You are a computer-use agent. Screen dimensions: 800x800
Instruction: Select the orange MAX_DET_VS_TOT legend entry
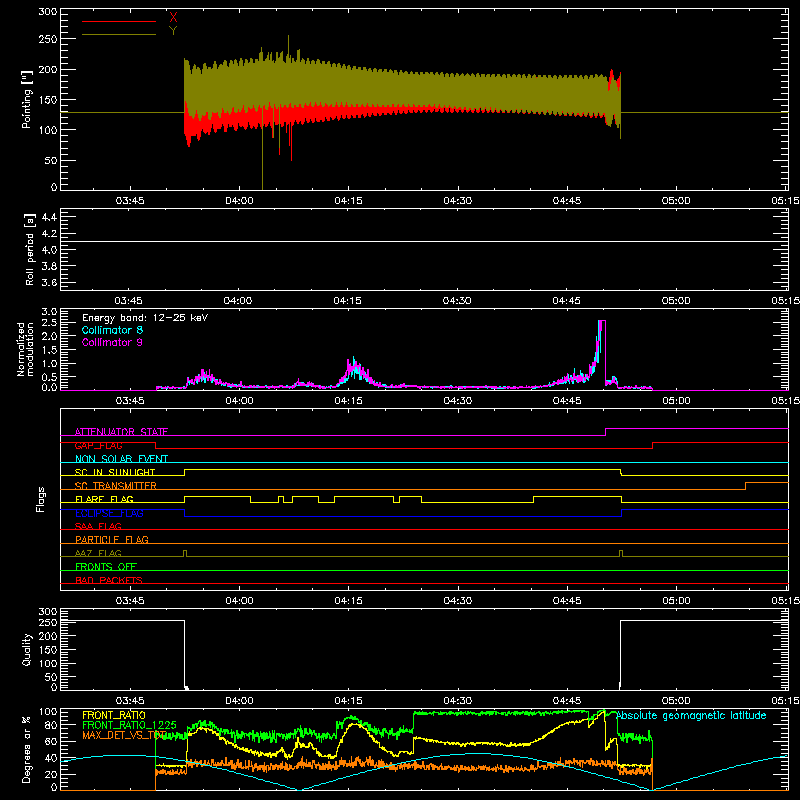point(124,735)
